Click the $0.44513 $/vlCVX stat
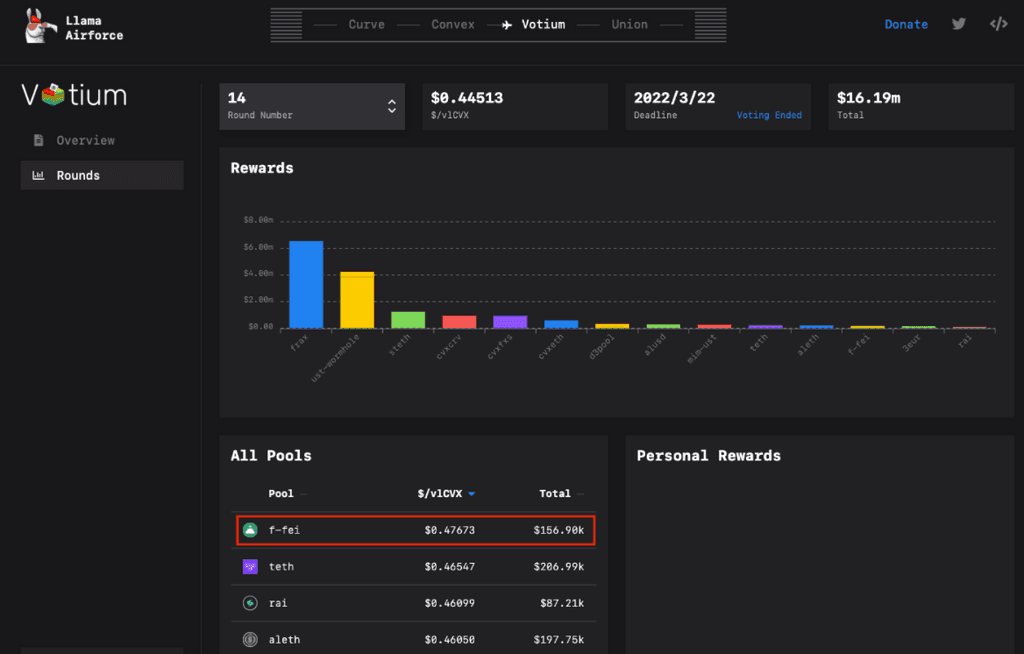1024x654 pixels. tap(467, 98)
